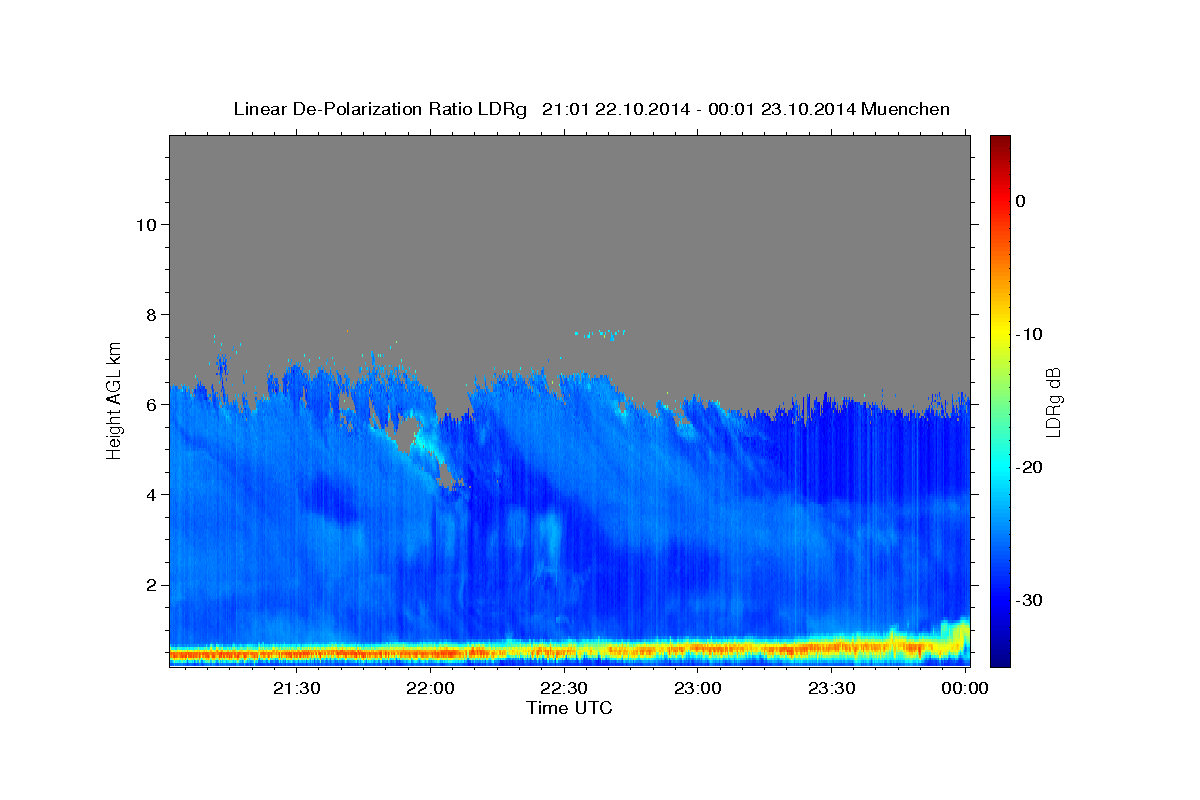Click the height label '10'
The height and width of the screenshot is (800, 1200).
[x=146, y=224]
